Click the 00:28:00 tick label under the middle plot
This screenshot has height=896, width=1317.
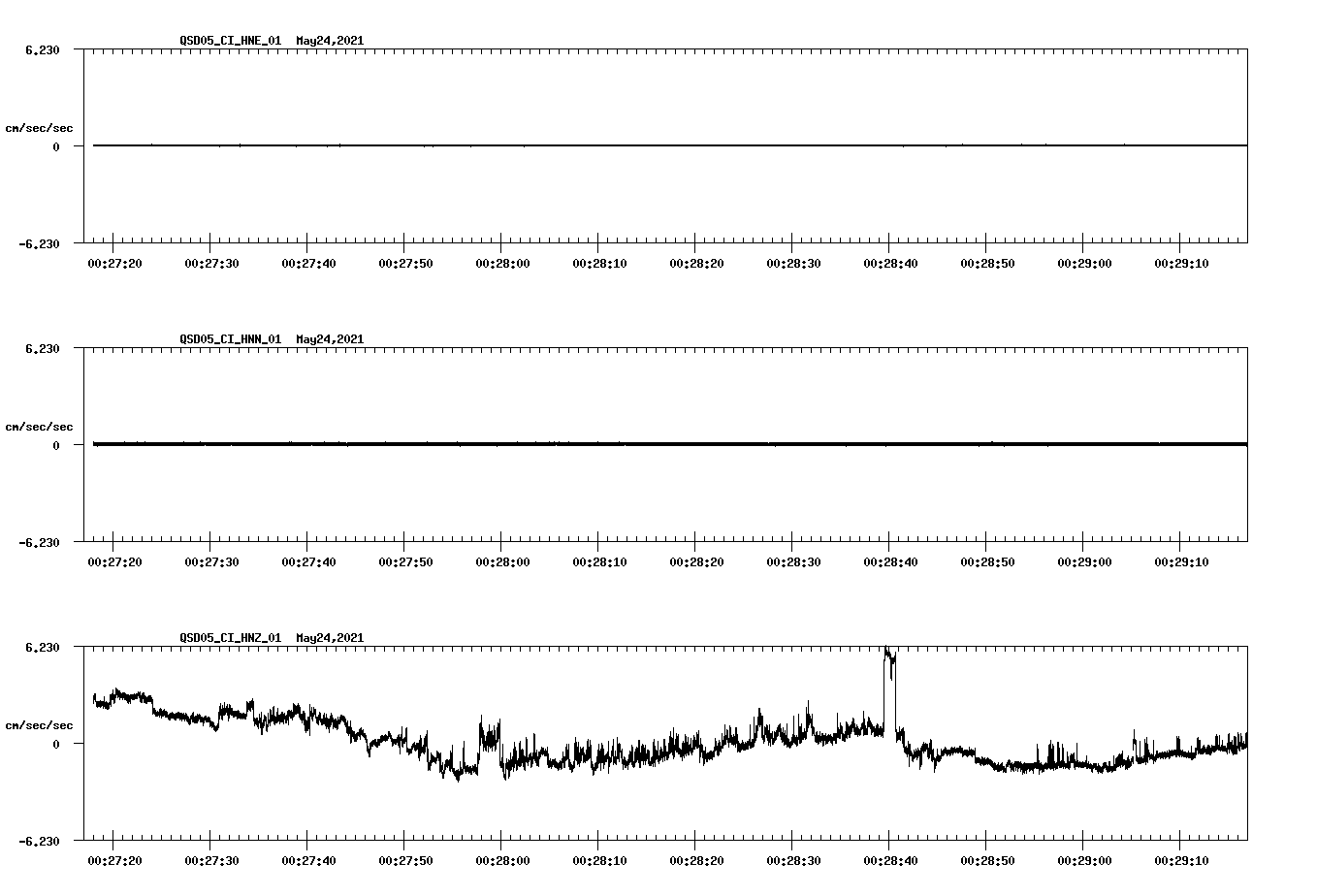tap(501, 560)
